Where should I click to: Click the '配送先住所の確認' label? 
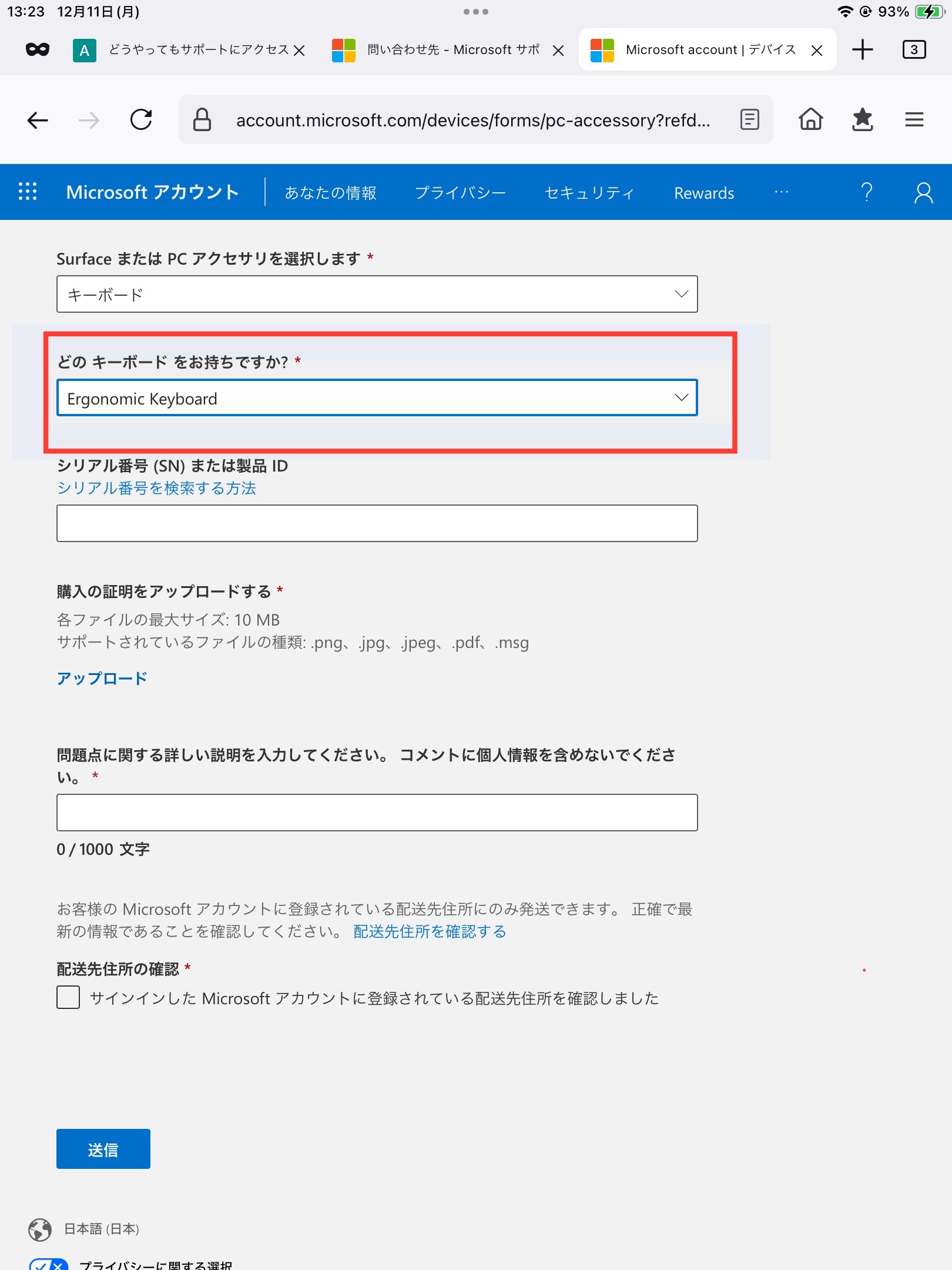118,969
